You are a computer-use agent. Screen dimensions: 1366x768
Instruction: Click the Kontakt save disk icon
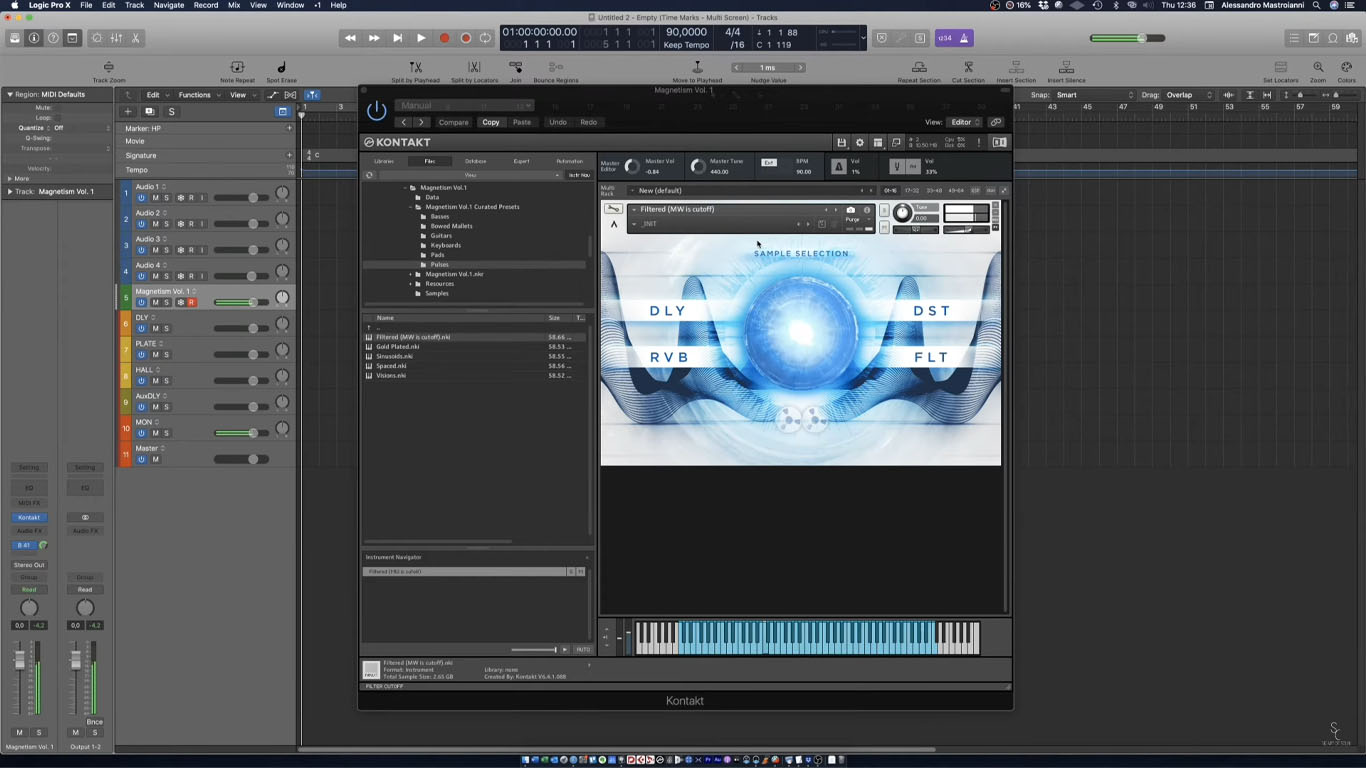click(x=841, y=143)
